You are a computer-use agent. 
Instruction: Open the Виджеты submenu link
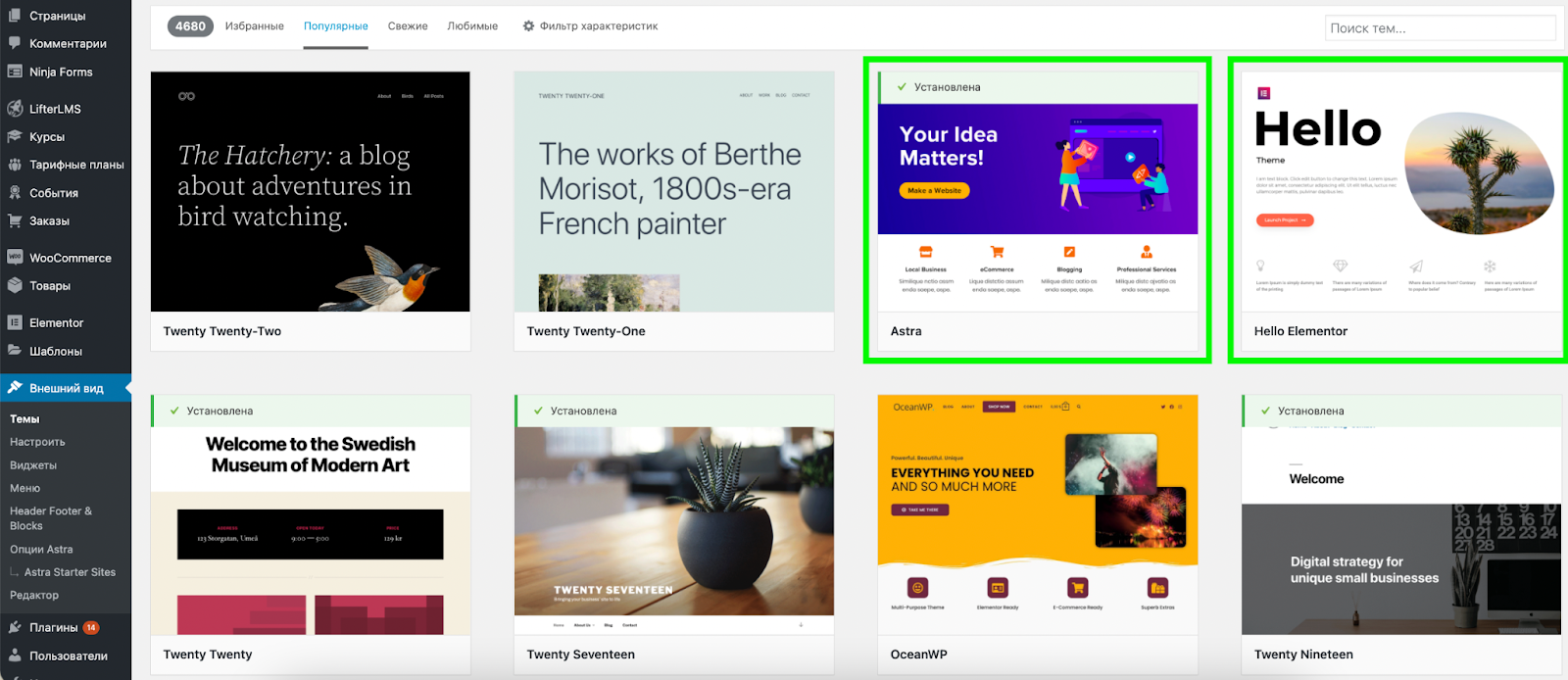(x=33, y=465)
